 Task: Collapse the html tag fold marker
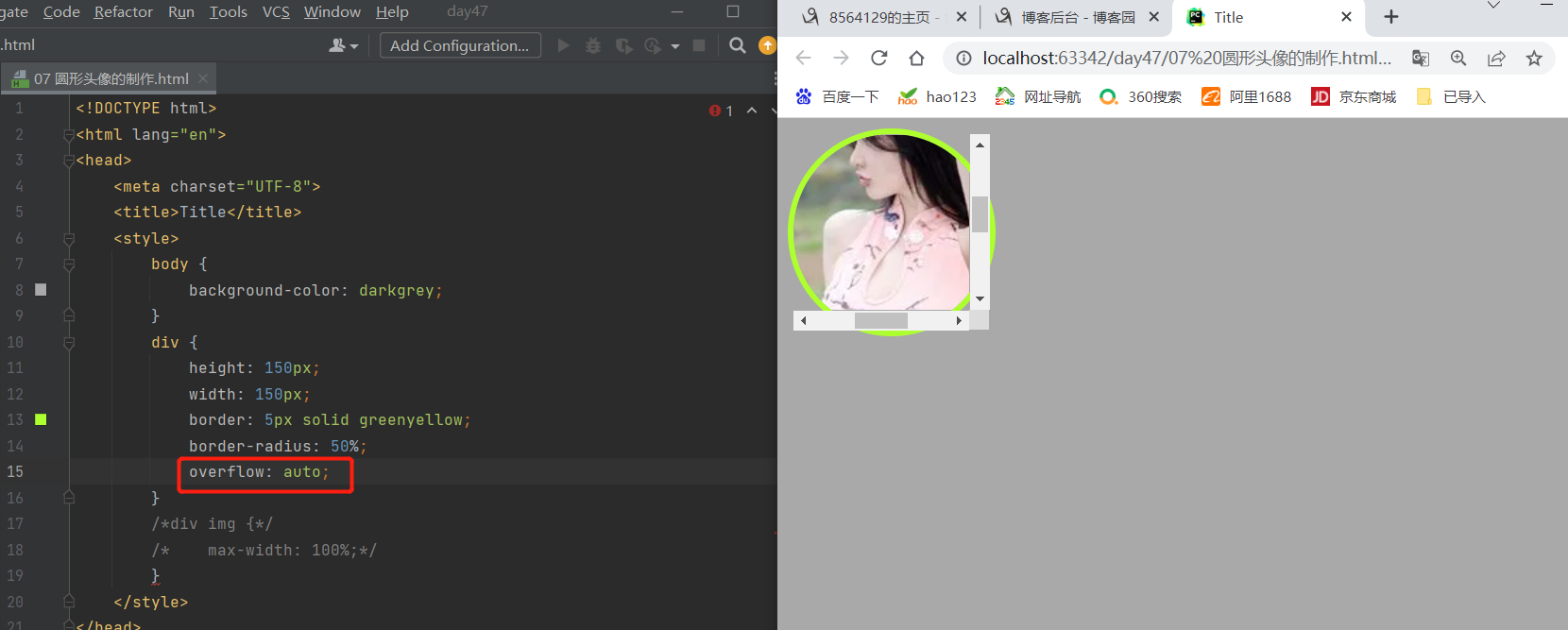click(x=69, y=135)
